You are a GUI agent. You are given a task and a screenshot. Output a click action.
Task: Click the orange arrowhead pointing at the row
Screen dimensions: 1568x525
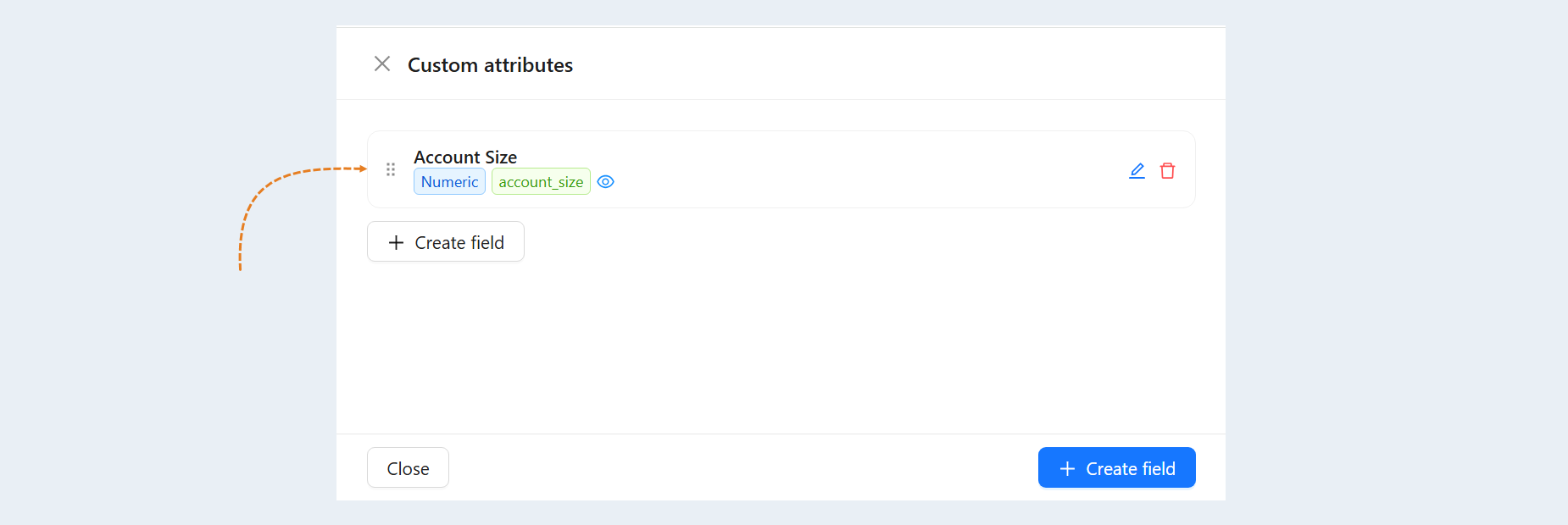tap(363, 169)
